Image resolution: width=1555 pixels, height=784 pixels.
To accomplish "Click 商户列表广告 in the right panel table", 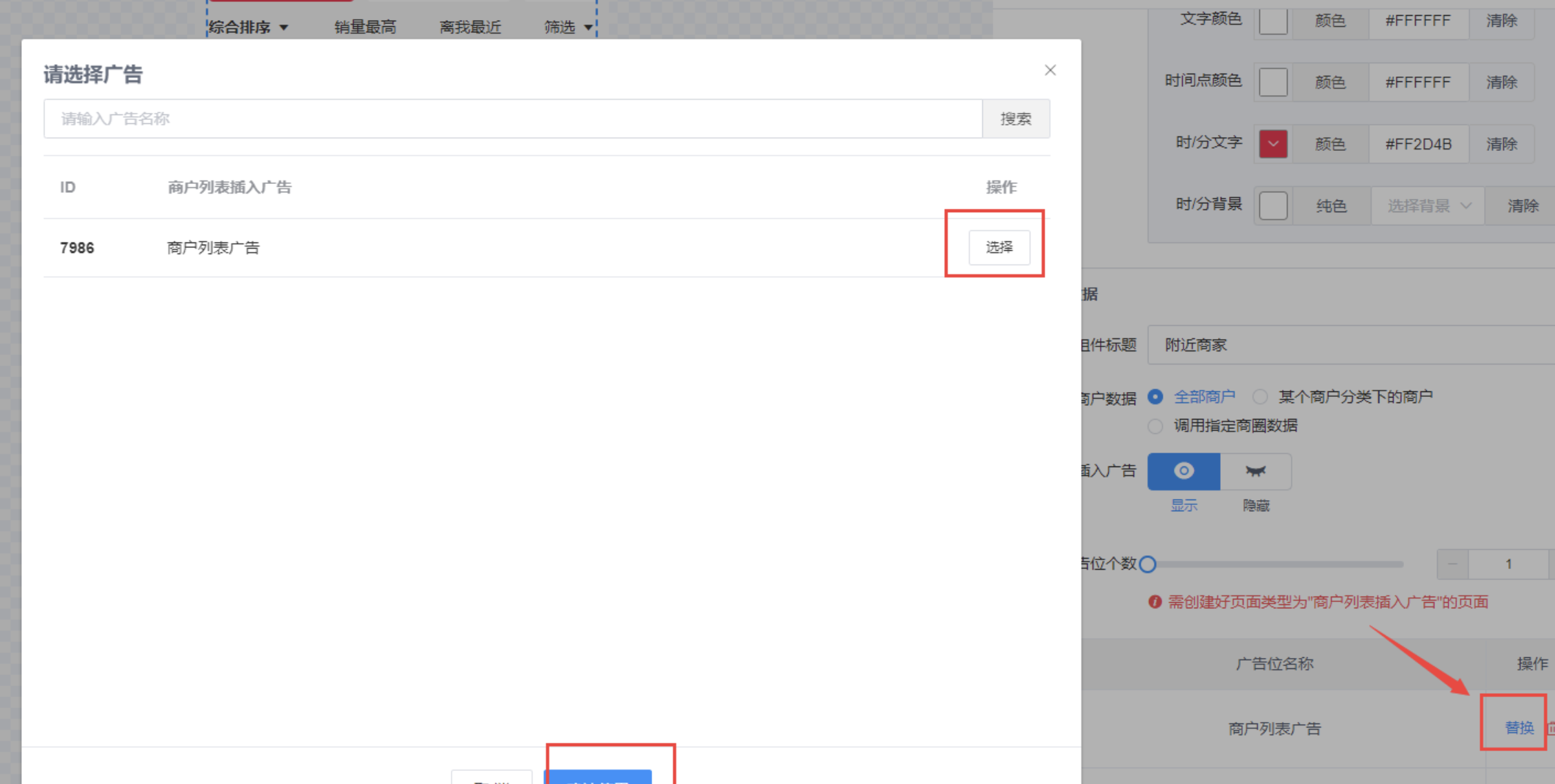I will tap(1274, 728).
